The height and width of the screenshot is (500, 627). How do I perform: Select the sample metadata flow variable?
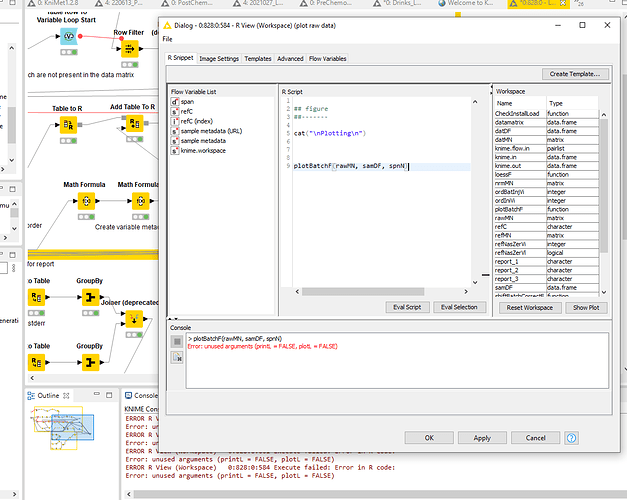coord(203,141)
